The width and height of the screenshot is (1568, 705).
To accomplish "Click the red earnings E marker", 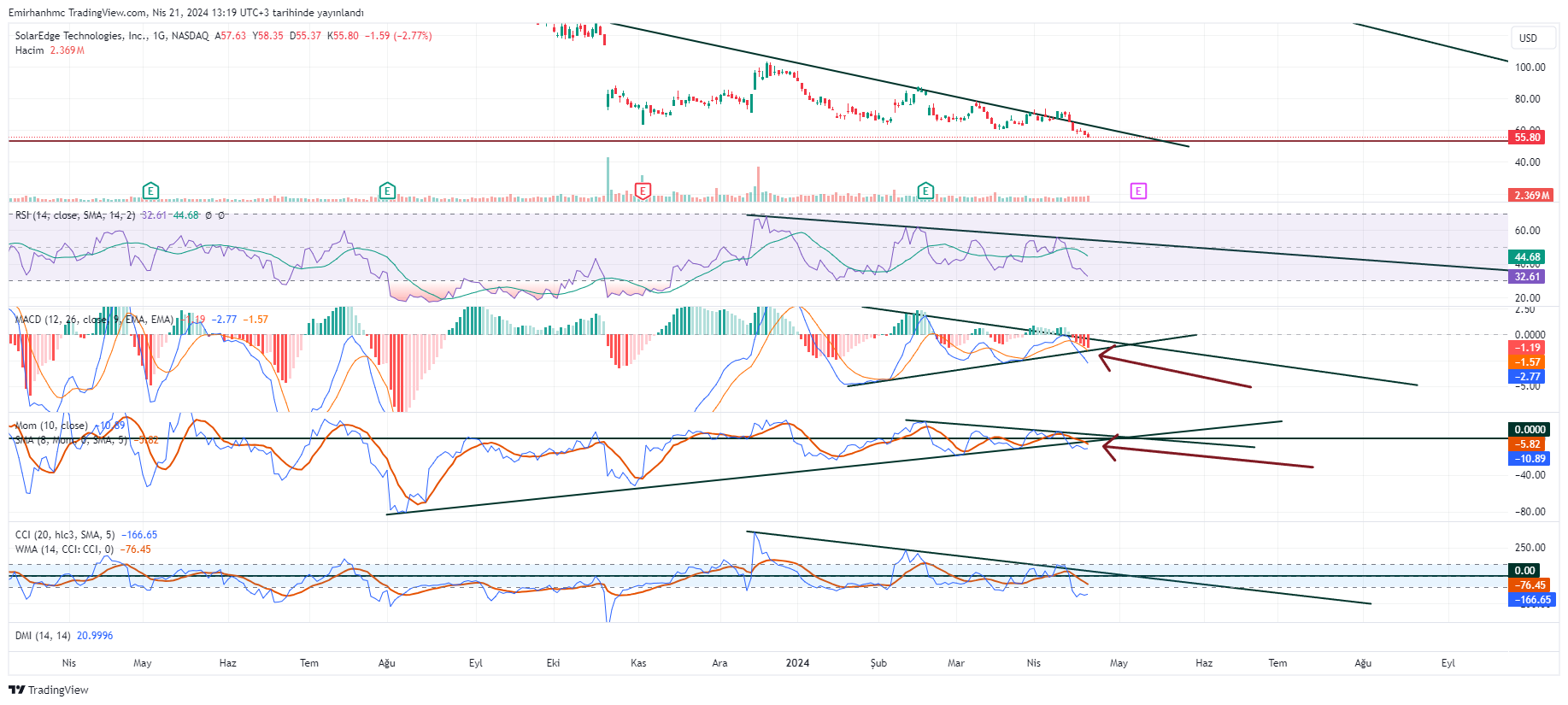I will (x=643, y=191).
